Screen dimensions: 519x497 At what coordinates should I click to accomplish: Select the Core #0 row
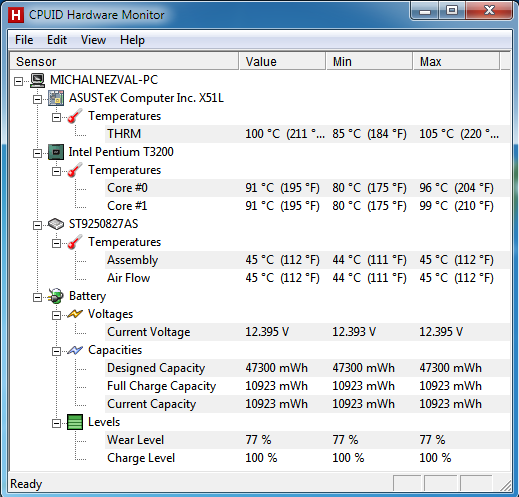click(307, 188)
